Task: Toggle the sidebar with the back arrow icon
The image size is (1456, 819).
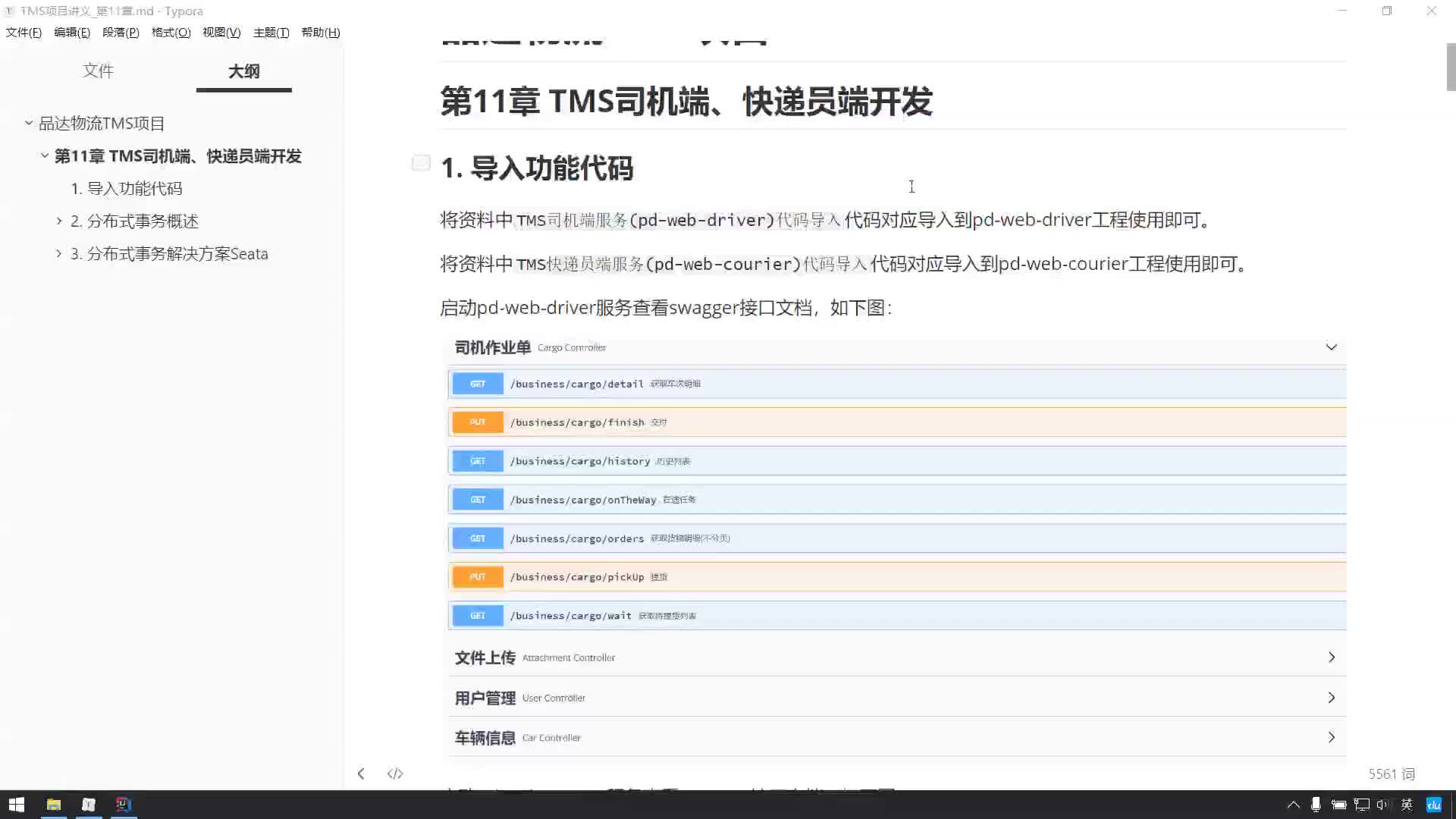Action: (x=361, y=773)
